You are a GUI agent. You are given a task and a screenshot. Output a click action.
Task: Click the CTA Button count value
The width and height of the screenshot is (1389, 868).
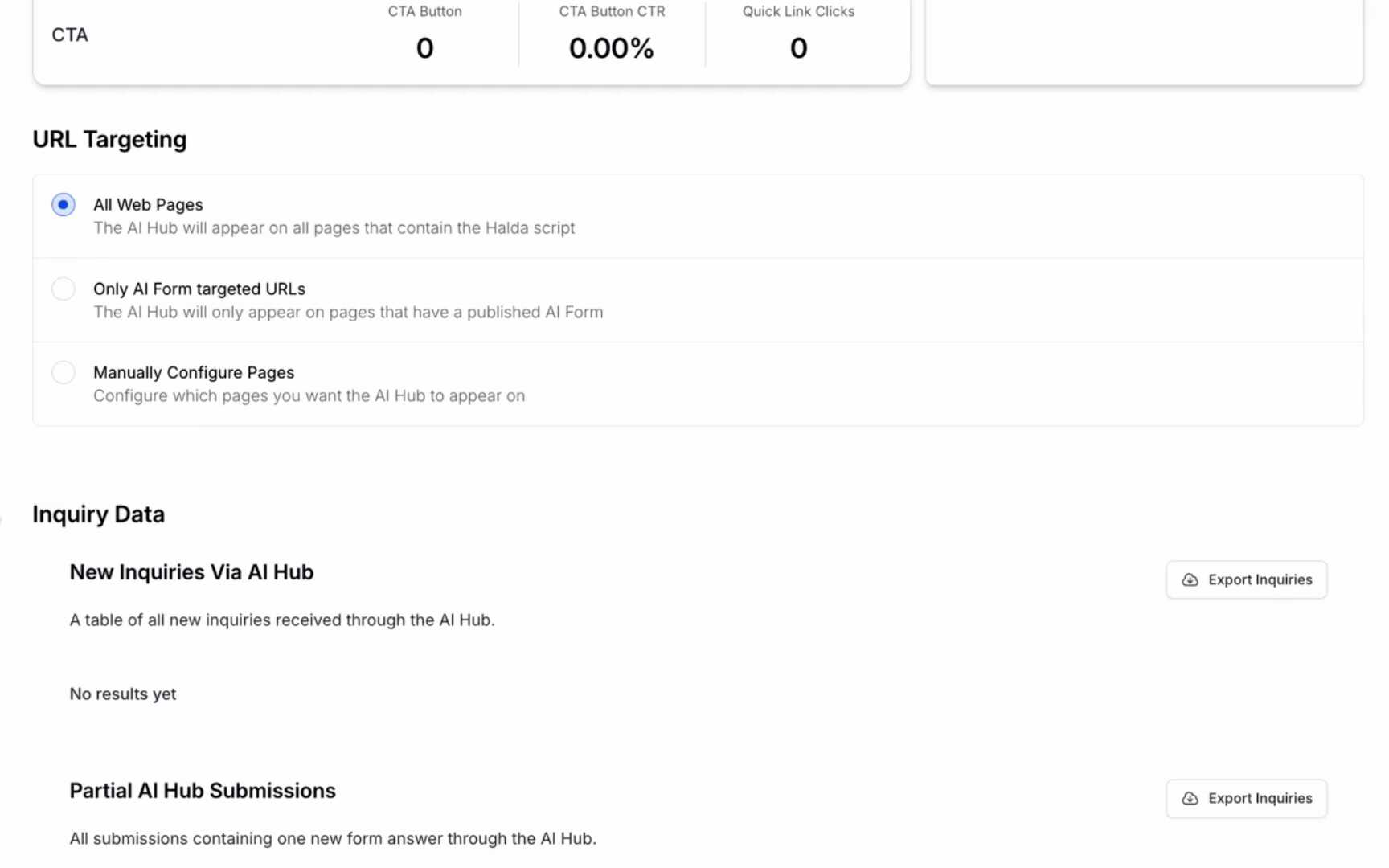(425, 48)
